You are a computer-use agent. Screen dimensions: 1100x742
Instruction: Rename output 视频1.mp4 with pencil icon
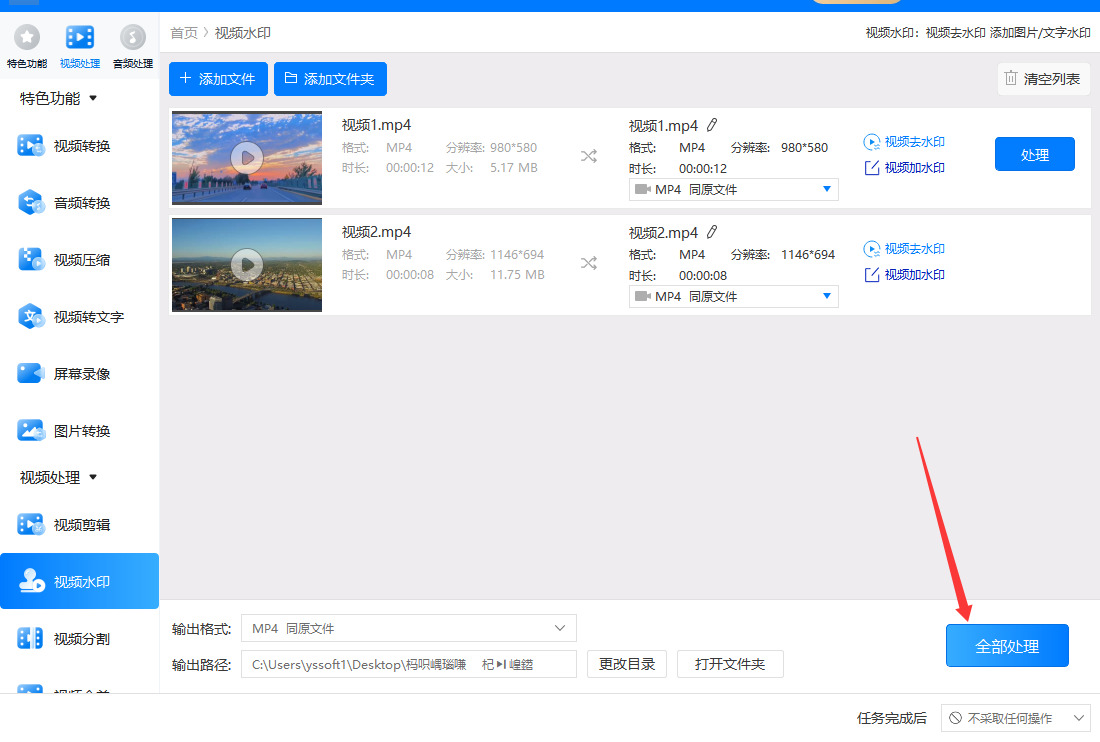[x=712, y=125]
